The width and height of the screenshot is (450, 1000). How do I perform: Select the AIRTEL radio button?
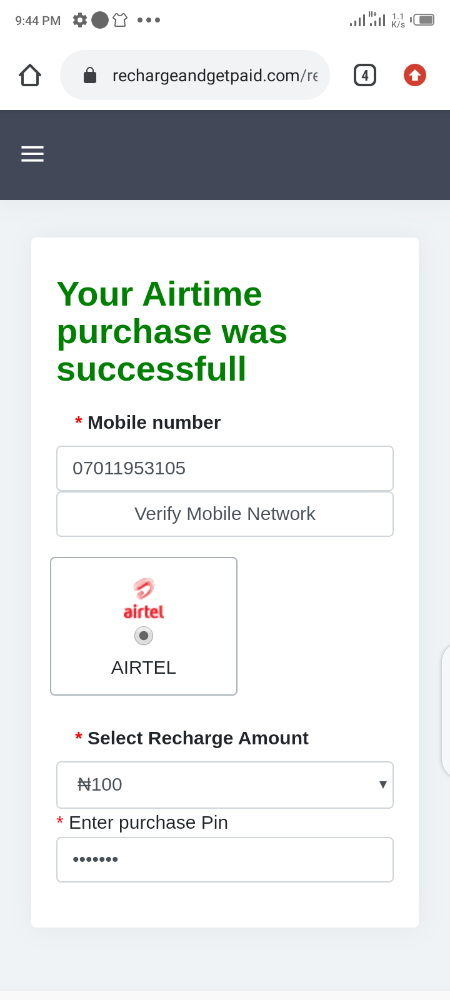coord(143,636)
